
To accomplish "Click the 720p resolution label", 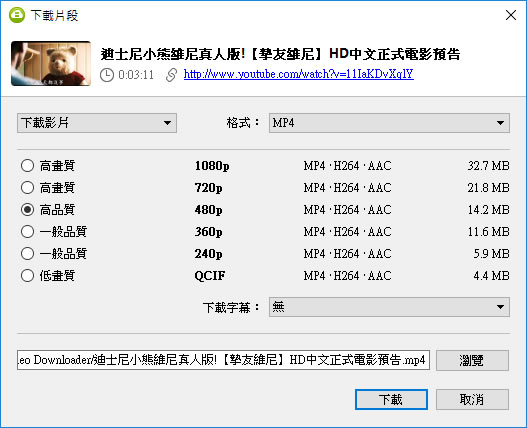I will (208, 188).
